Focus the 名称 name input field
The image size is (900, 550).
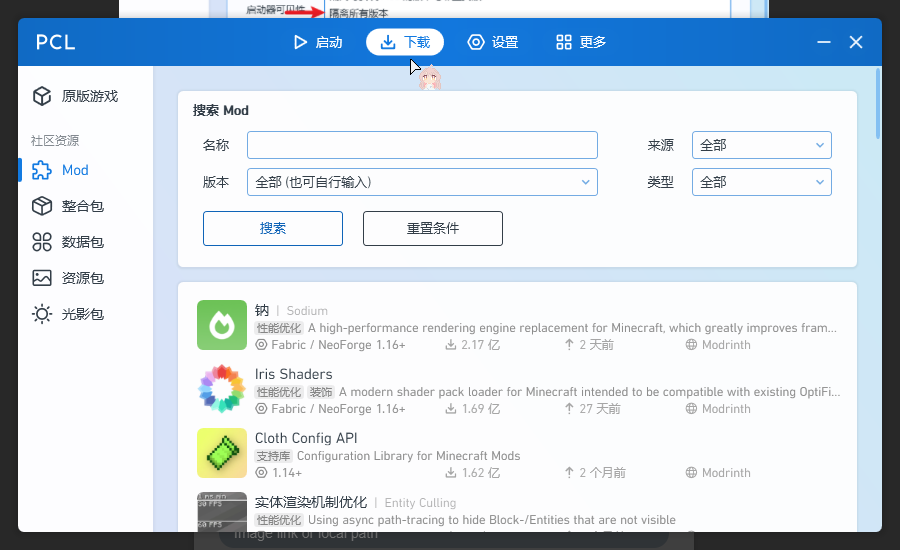point(422,145)
